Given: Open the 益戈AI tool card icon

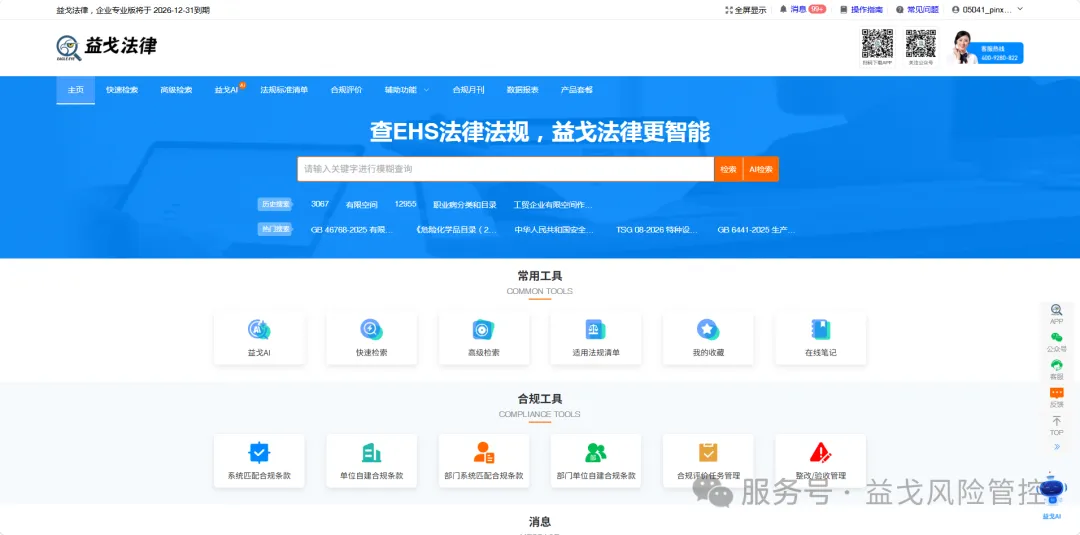Looking at the screenshot, I should pos(259,329).
